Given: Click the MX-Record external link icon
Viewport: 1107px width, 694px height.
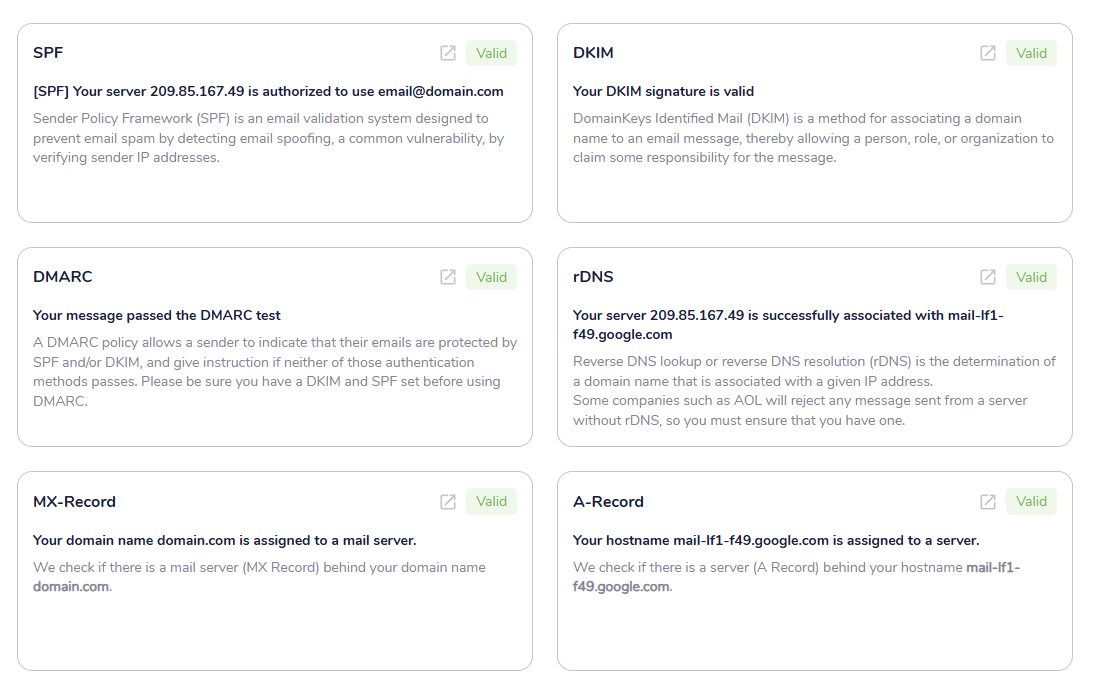Looking at the screenshot, I should point(448,501).
